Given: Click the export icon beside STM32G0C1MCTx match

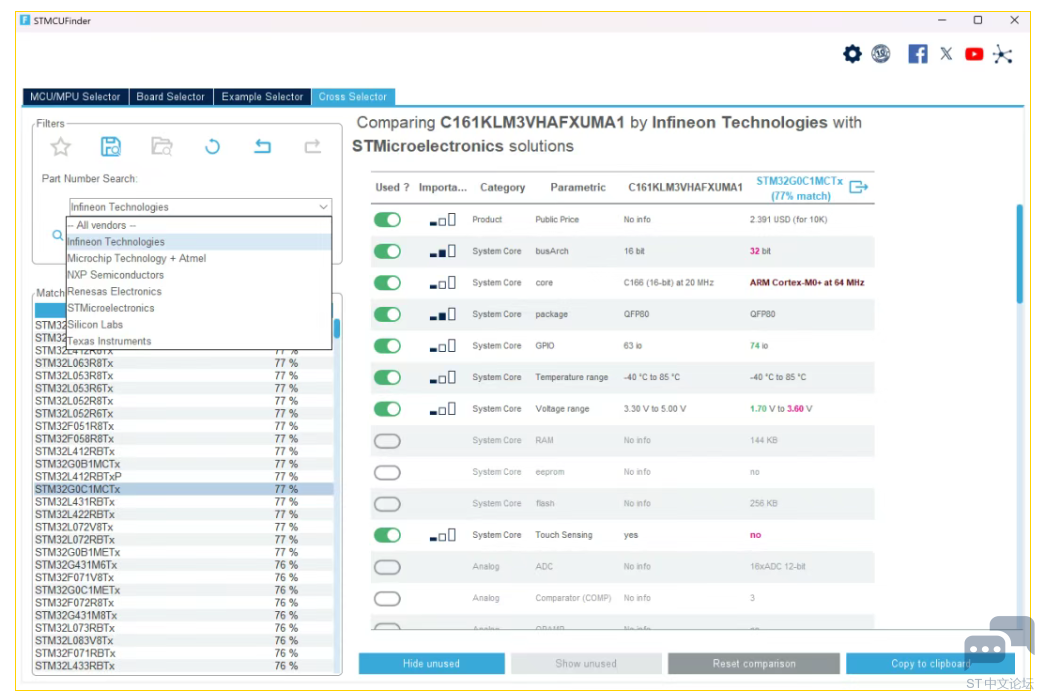Looking at the screenshot, I should pos(859,187).
